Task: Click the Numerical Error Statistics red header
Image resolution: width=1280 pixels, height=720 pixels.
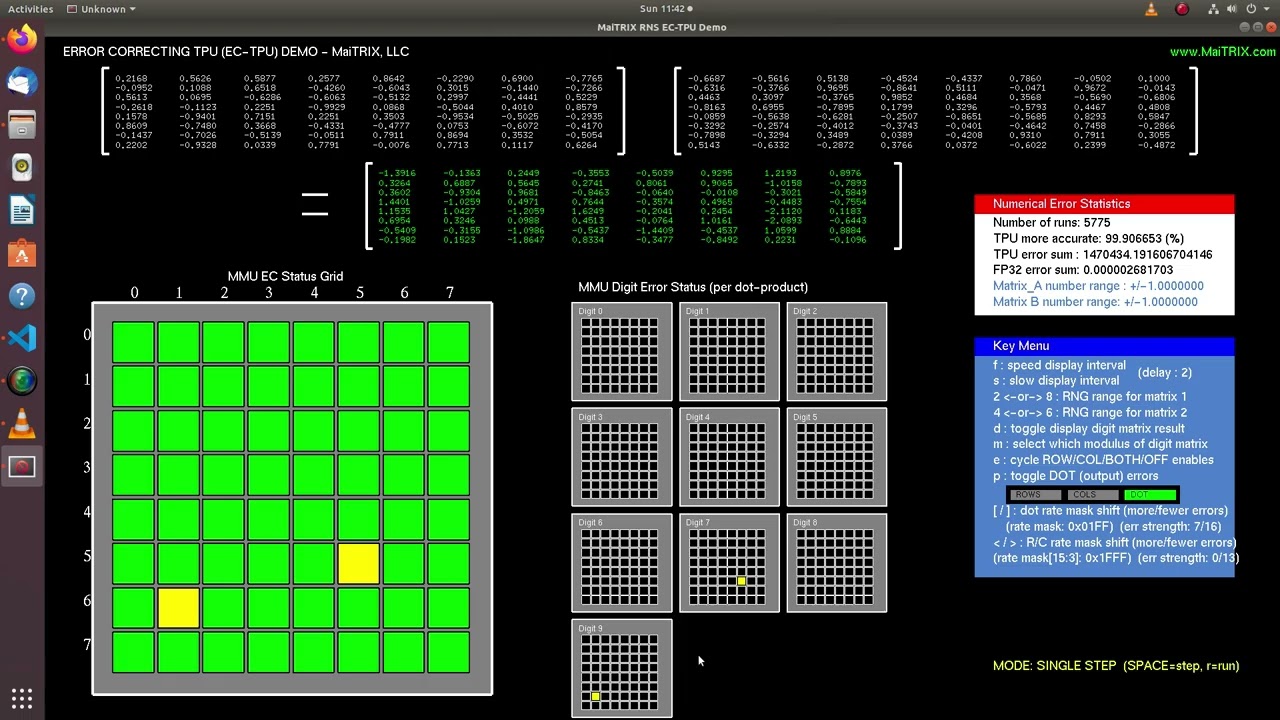Action: [x=1105, y=204]
